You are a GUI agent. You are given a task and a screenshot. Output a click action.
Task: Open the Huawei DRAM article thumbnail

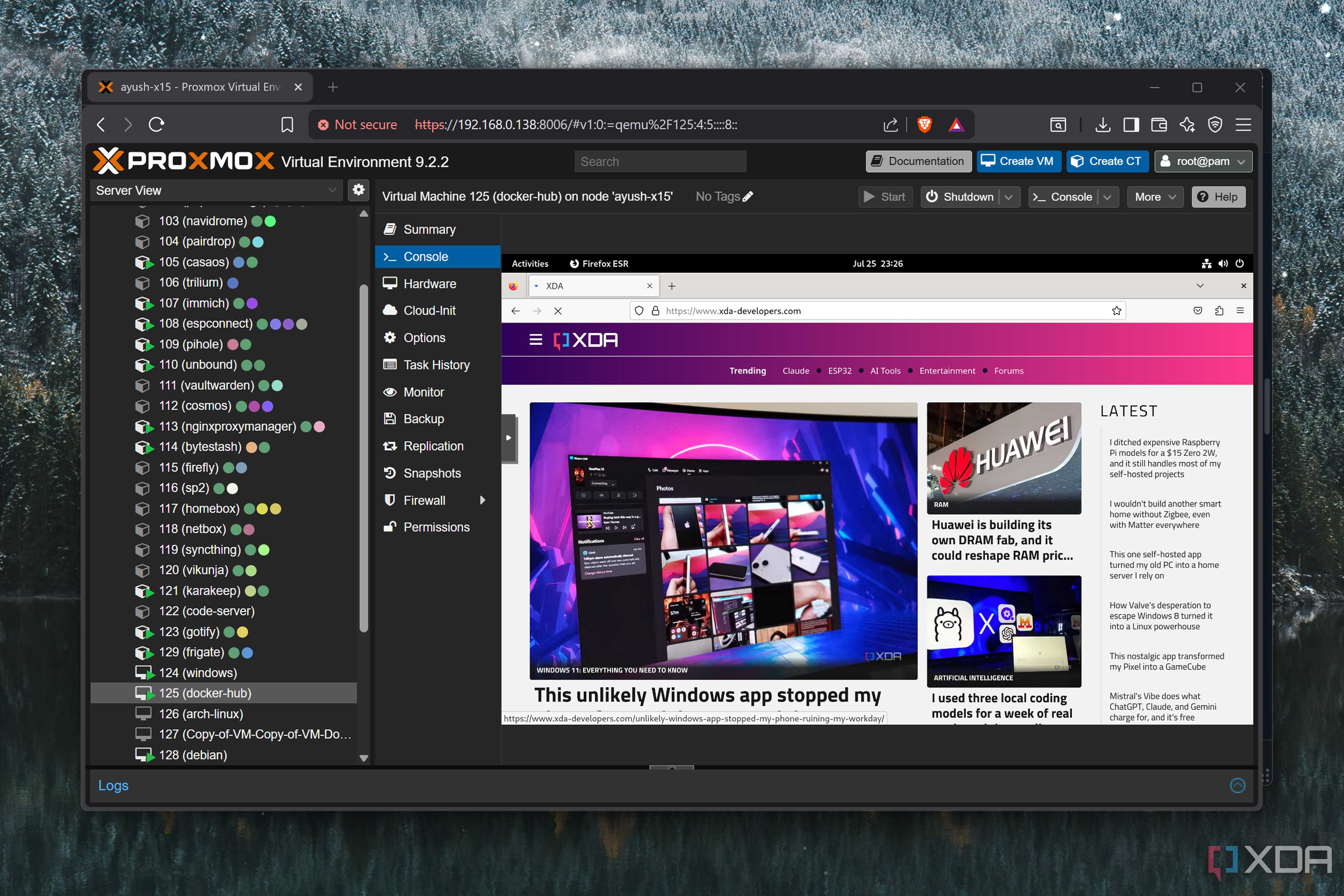[1004, 458]
